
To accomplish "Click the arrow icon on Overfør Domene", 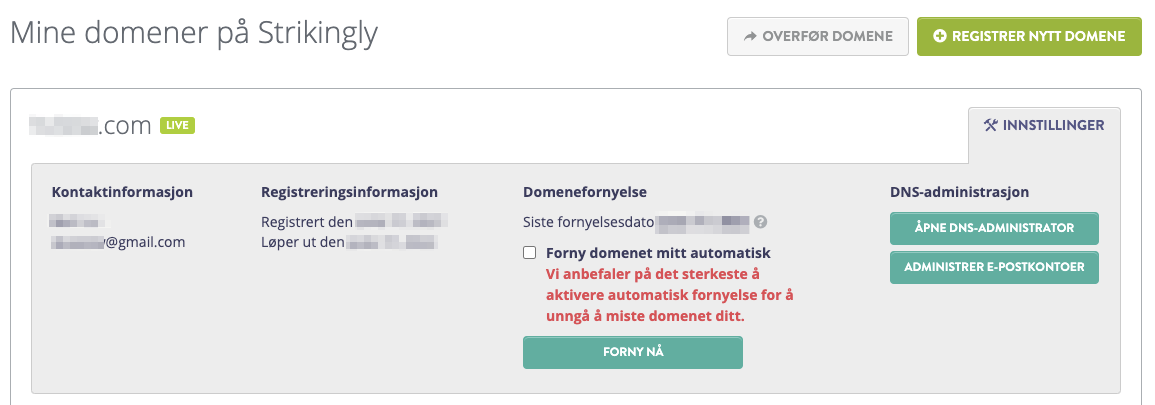I will pyautogui.click(x=751, y=36).
